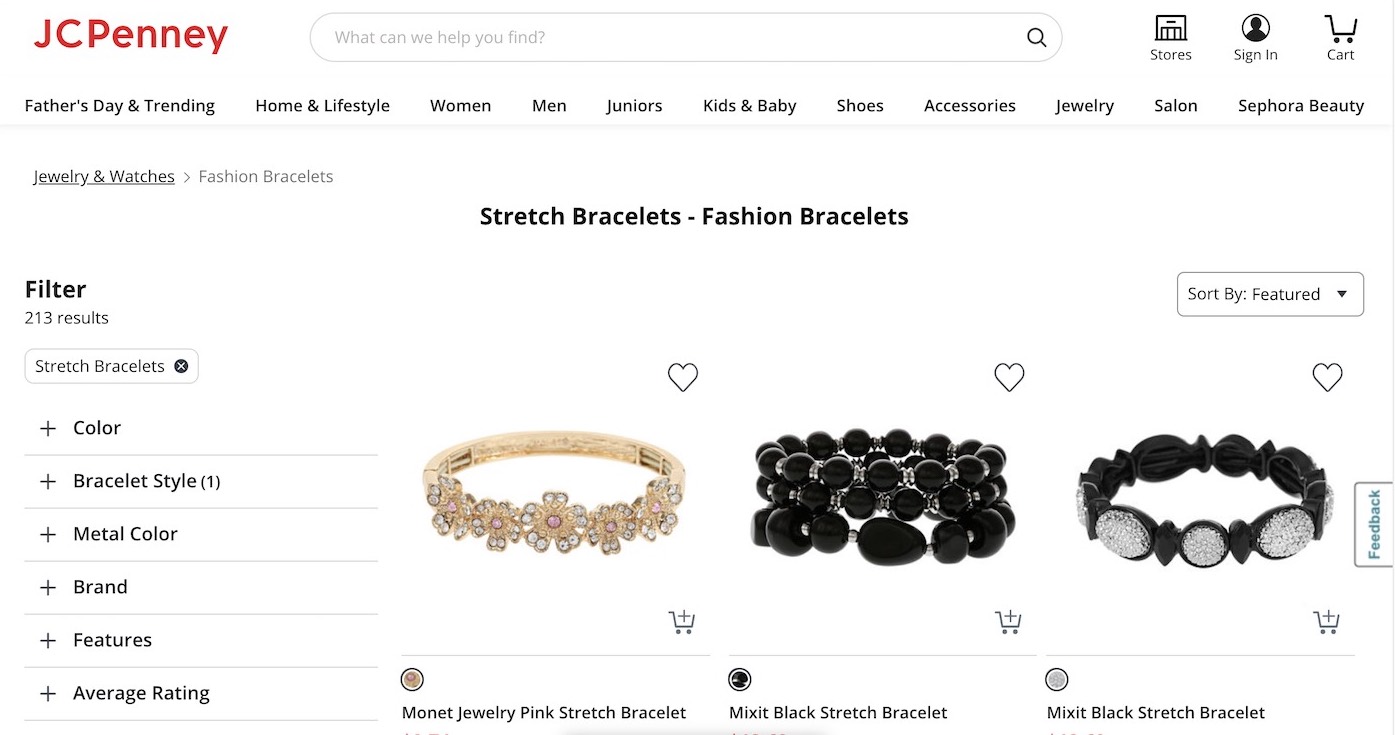
Task: Favorite the beaded Mixit Black bracelet
Action: pyautogui.click(x=1009, y=377)
